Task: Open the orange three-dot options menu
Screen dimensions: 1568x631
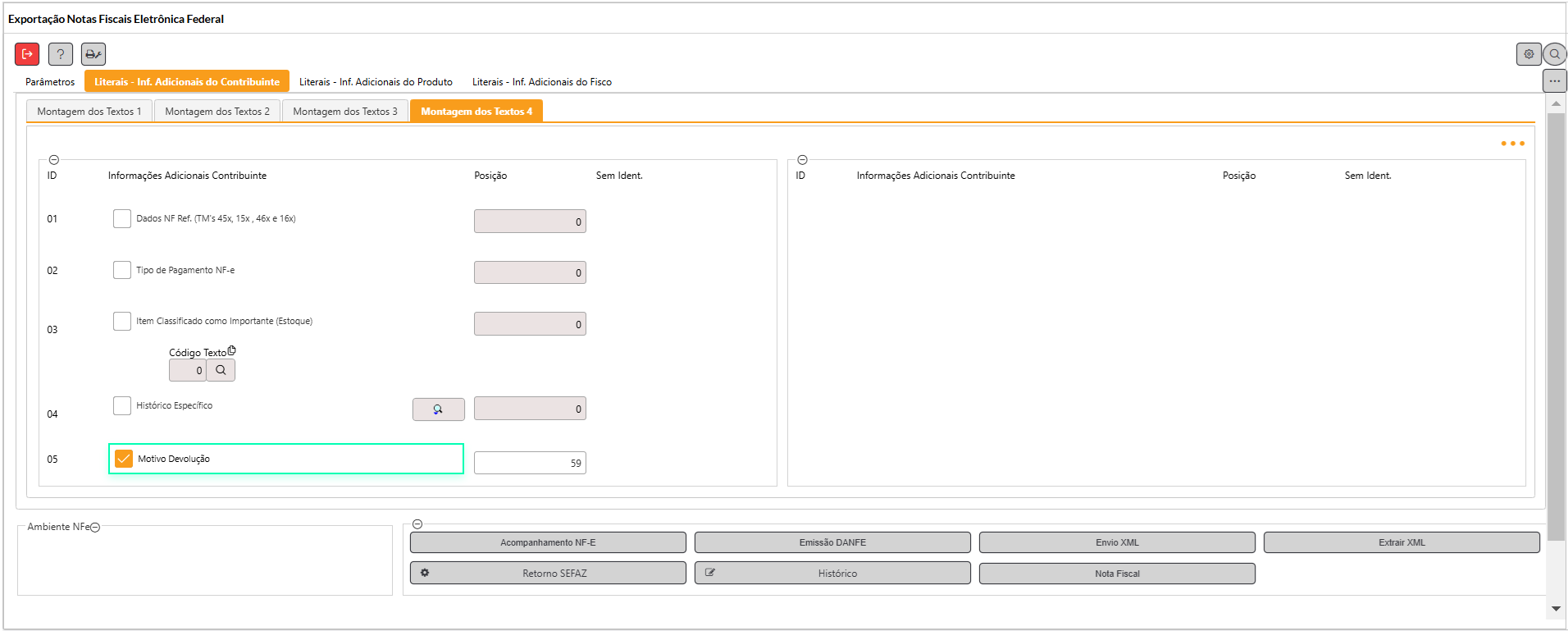Action: 1512,144
